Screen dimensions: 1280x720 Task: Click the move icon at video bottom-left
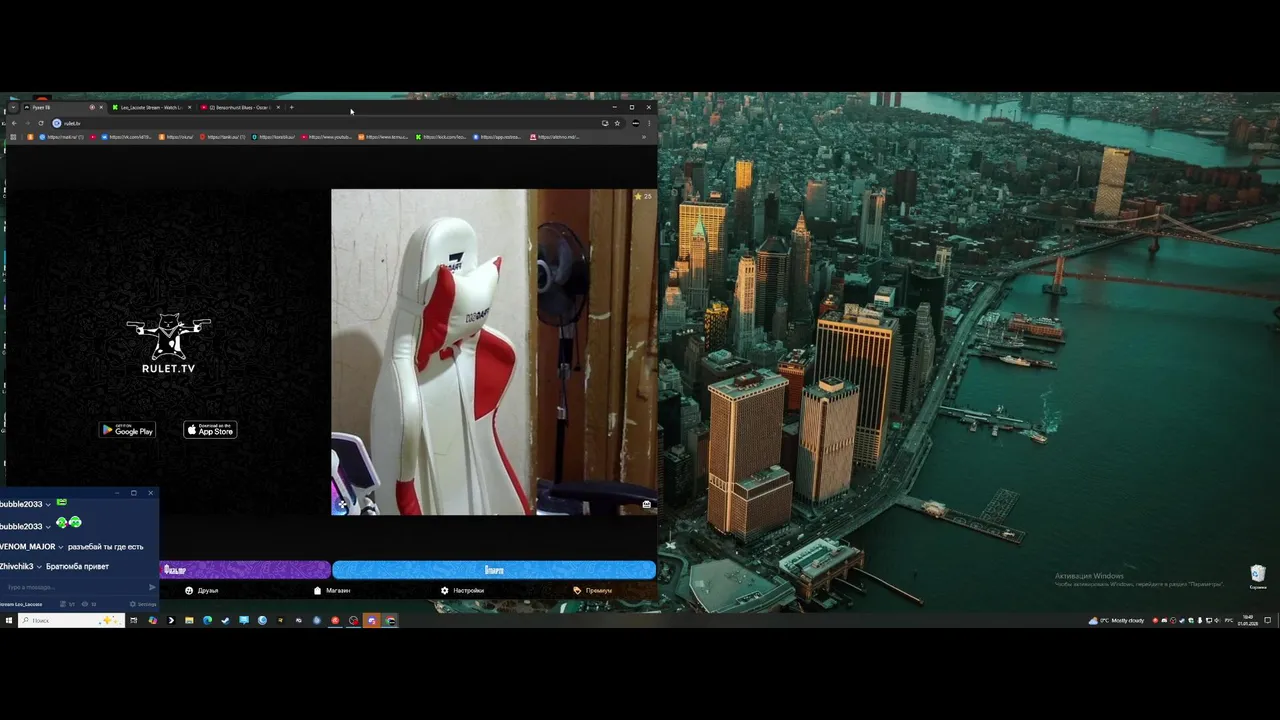342,504
